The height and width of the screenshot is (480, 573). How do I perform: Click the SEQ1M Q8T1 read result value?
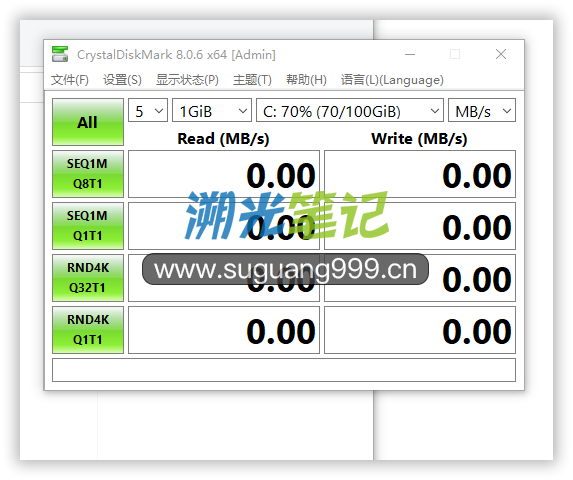(224, 174)
